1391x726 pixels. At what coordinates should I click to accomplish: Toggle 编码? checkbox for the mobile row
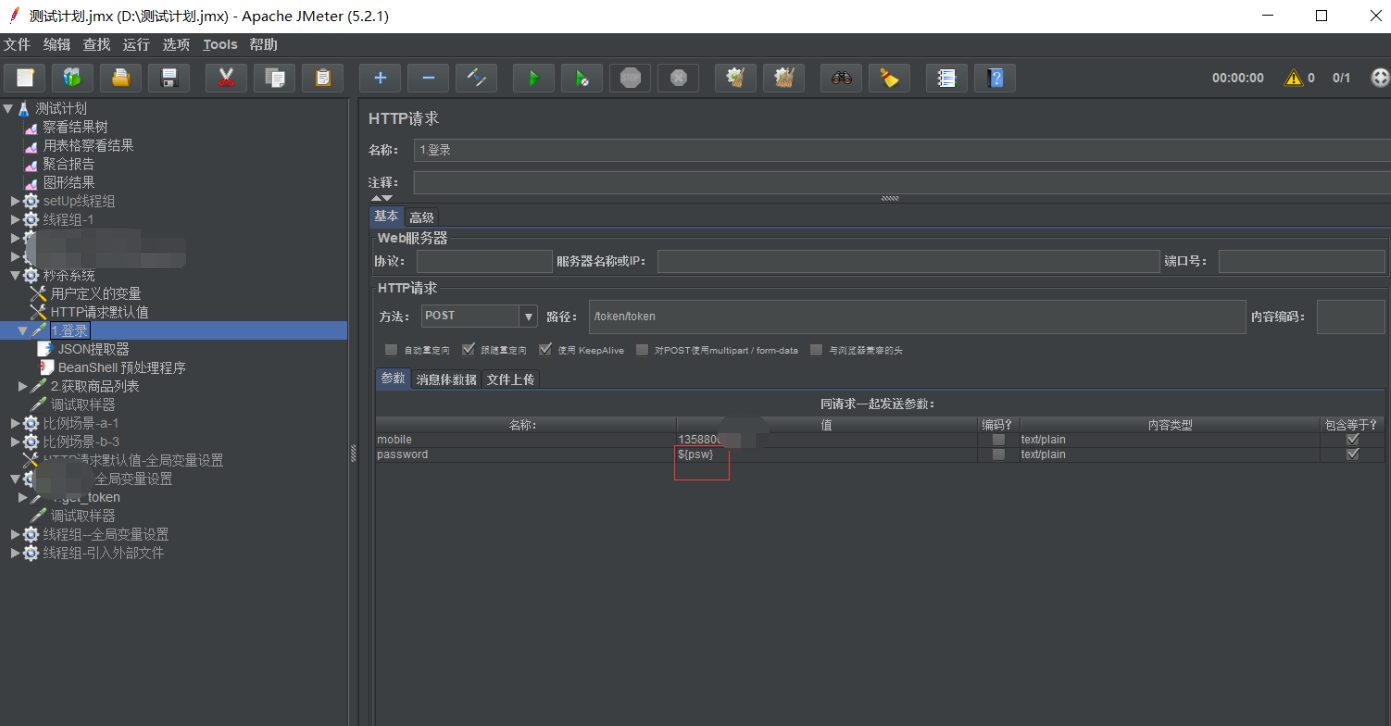[998, 439]
